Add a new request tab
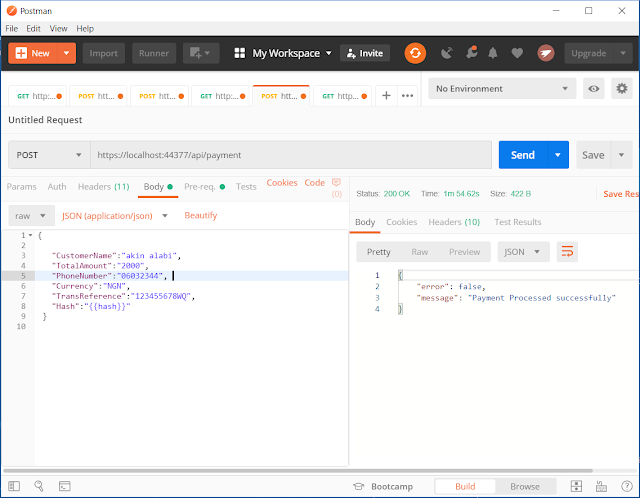The width and height of the screenshot is (640, 498). click(386, 96)
